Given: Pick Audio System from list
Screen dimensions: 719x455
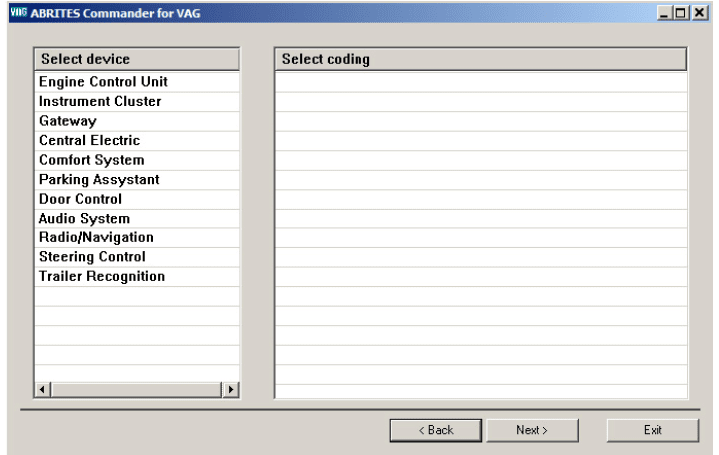Looking at the screenshot, I should pyautogui.click(x=84, y=219).
